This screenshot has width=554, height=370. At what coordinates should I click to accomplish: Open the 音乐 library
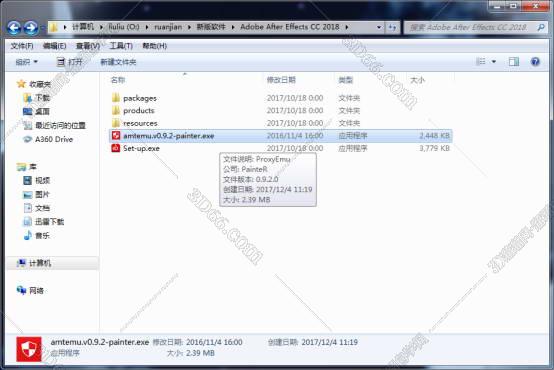click(42, 235)
